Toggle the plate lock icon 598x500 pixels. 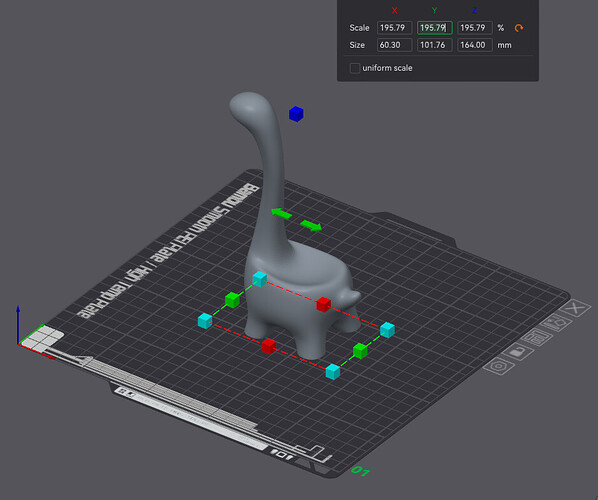click(518, 352)
